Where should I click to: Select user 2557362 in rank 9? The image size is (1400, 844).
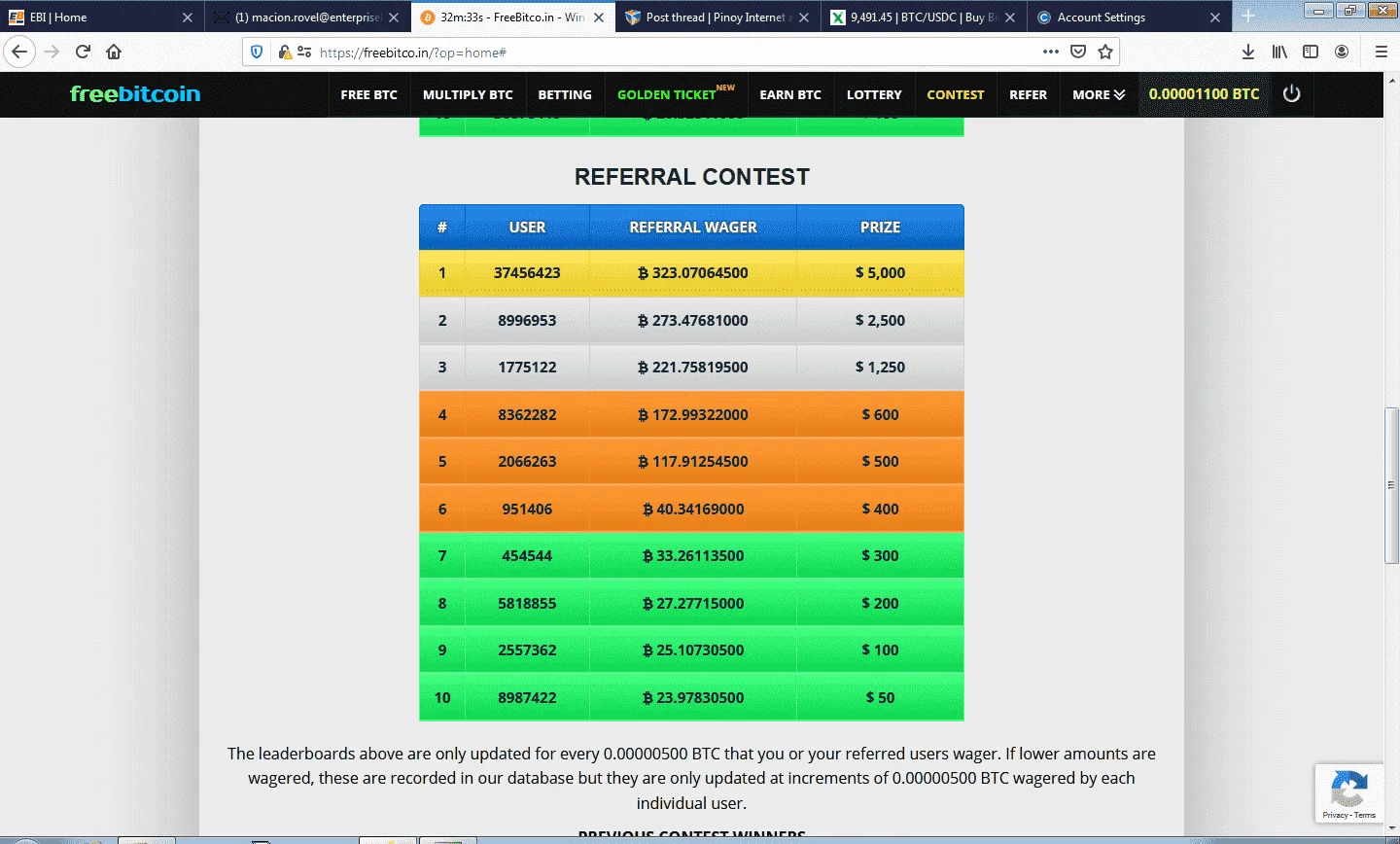tap(527, 651)
